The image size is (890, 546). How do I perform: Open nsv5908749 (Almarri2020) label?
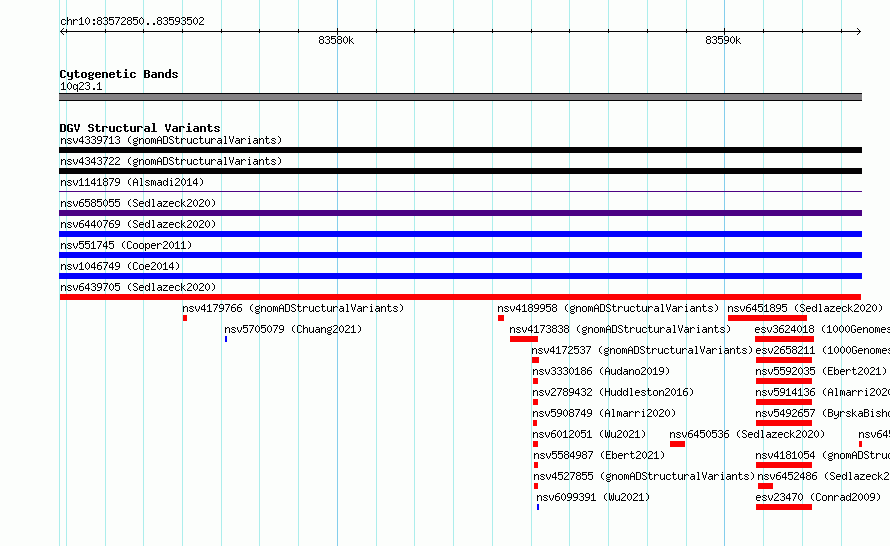[604, 413]
